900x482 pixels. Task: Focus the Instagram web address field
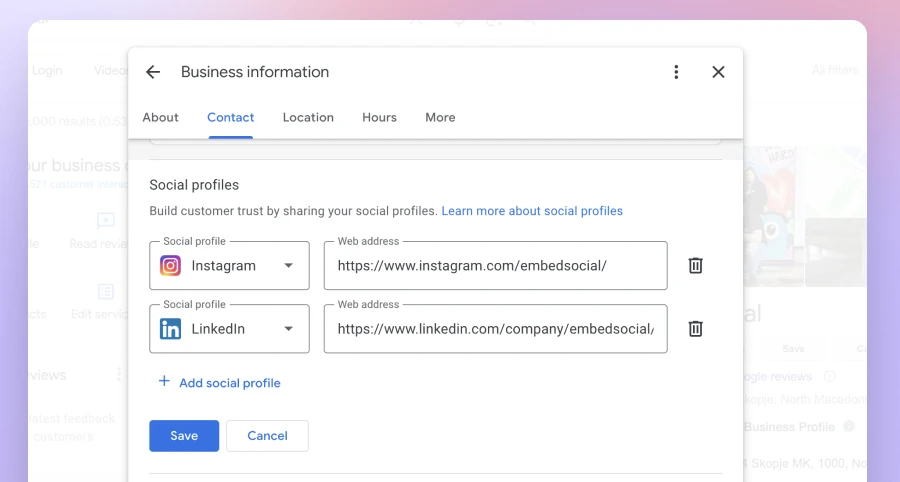pos(495,266)
